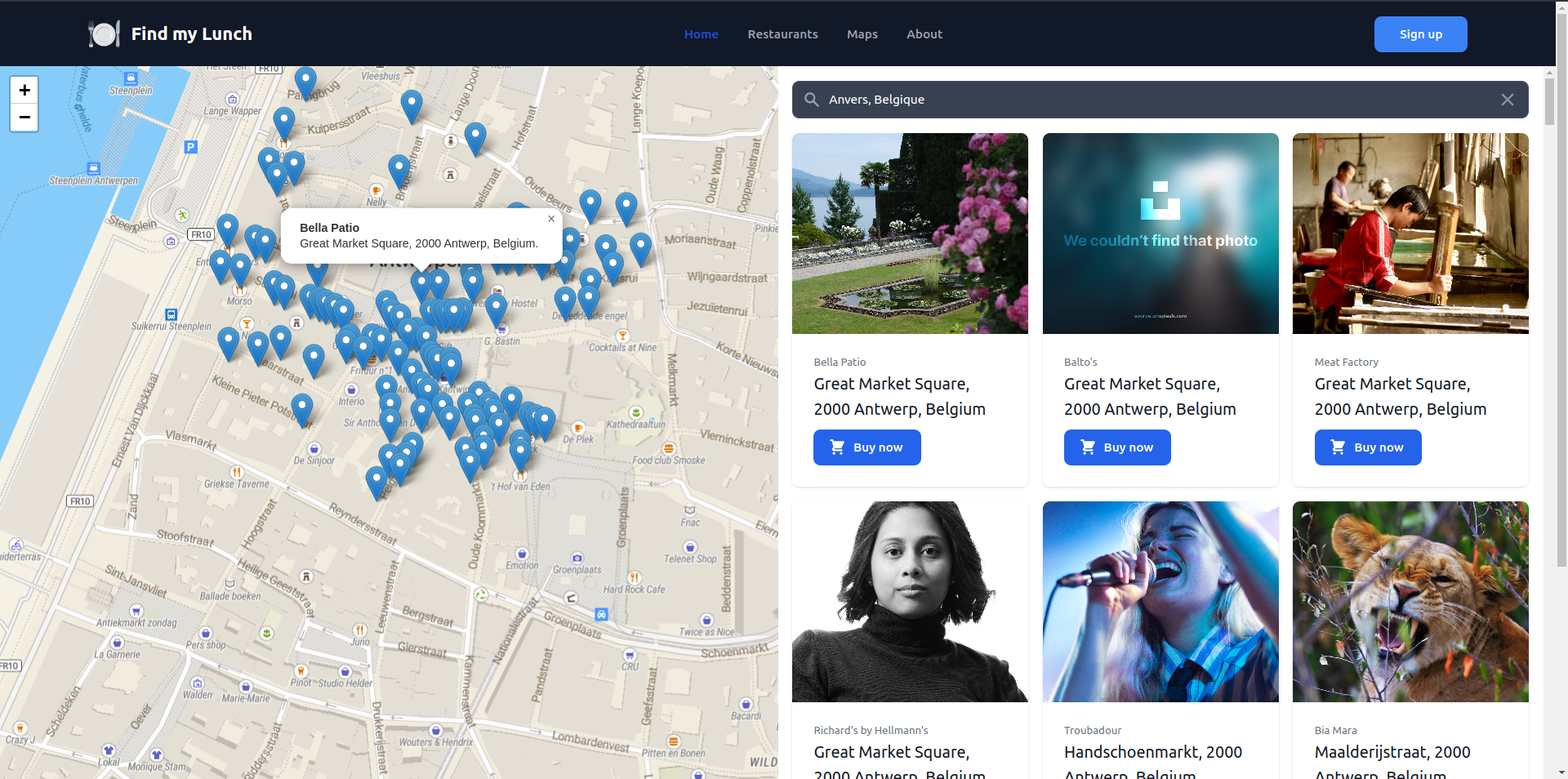Click the Meat Factory card name
This screenshot has height=779, width=1568.
1347,362
